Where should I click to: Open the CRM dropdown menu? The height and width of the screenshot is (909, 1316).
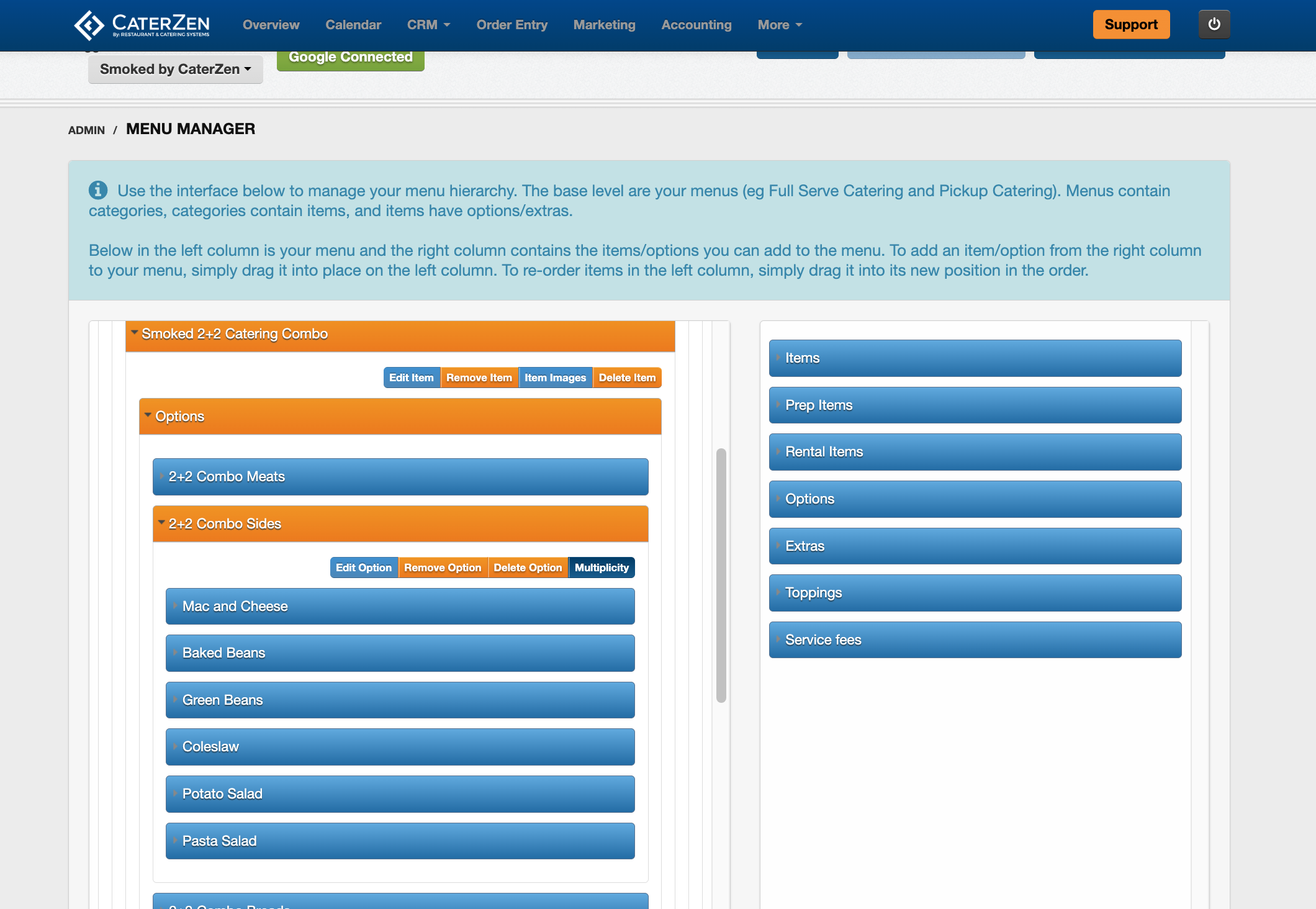click(x=428, y=25)
